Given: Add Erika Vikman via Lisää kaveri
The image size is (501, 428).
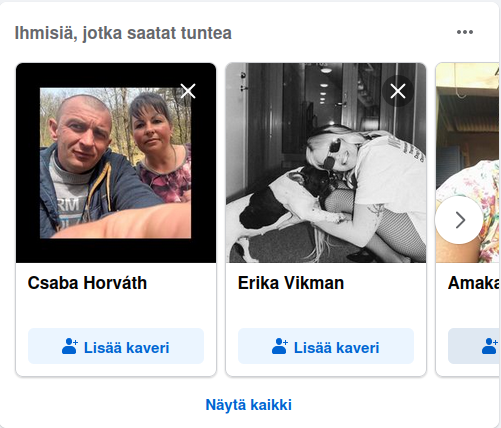Looking at the screenshot, I should tap(326, 346).
